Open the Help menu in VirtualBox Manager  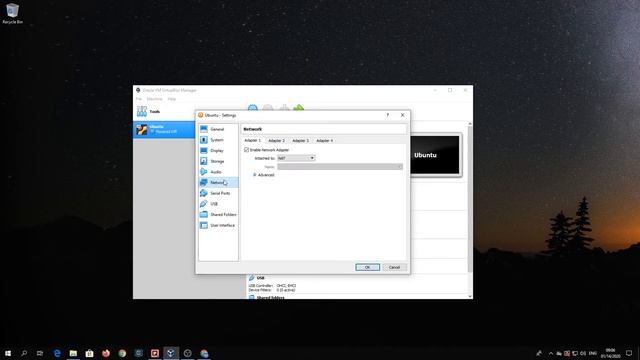[x=172, y=99]
